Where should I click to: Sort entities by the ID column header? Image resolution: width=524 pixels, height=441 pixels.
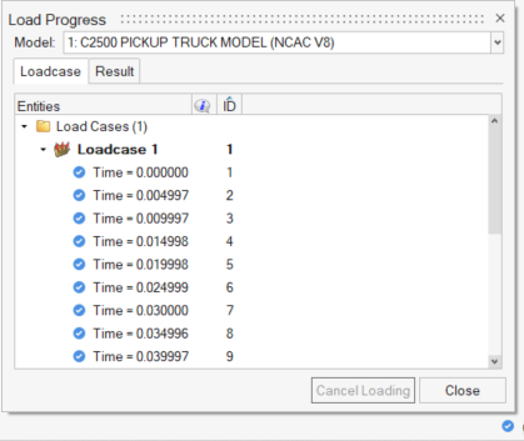pyautogui.click(x=229, y=105)
